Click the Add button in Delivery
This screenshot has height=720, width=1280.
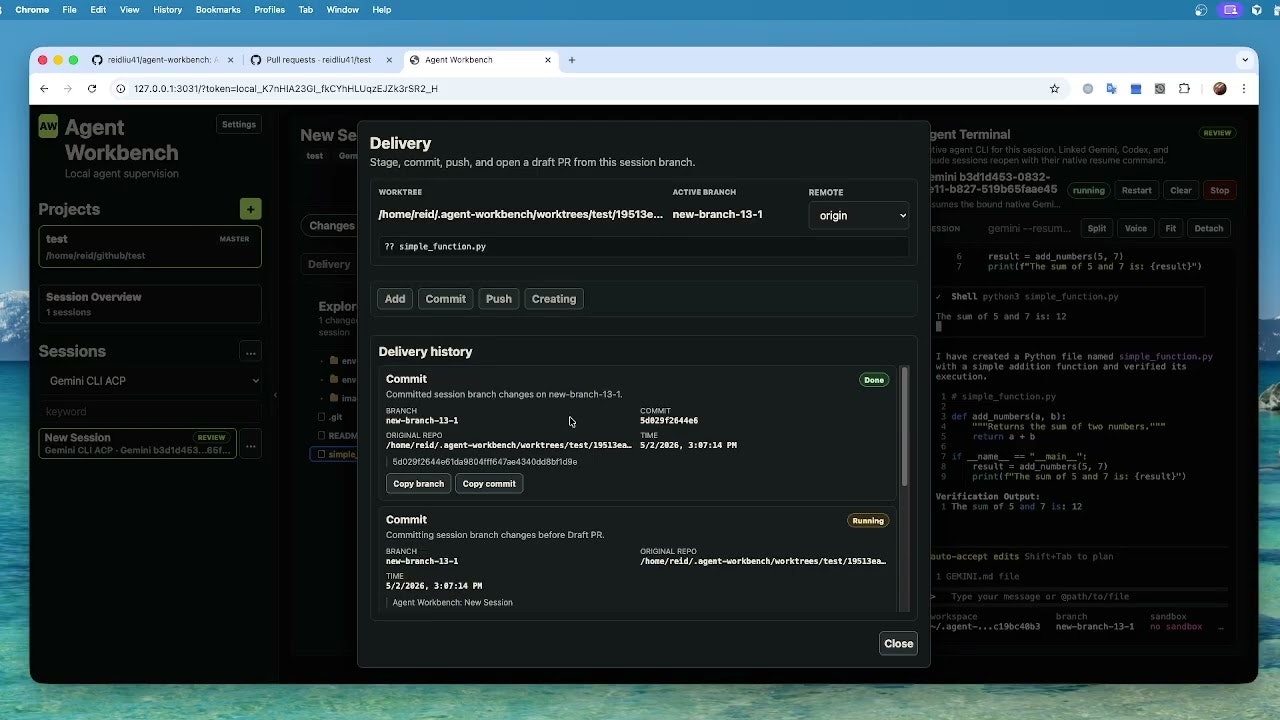pyautogui.click(x=395, y=299)
